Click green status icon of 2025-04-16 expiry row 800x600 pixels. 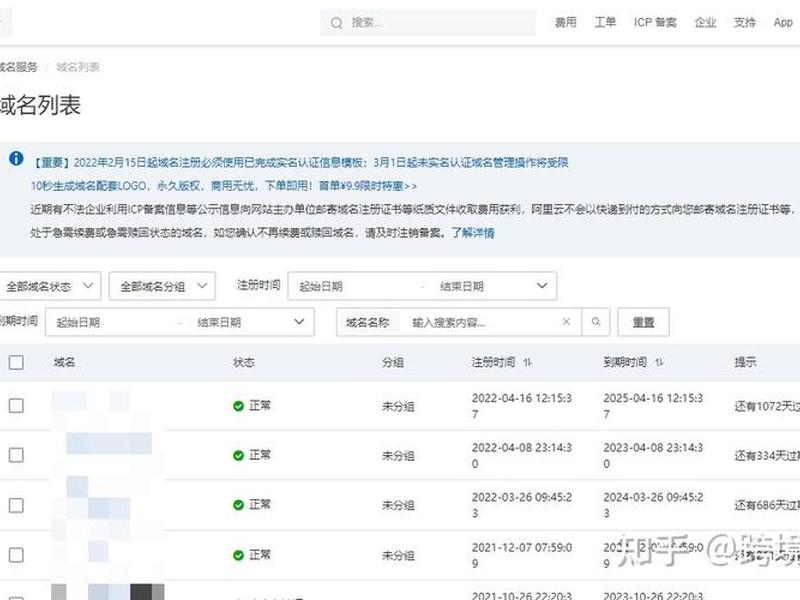pyautogui.click(x=238, y=406)
